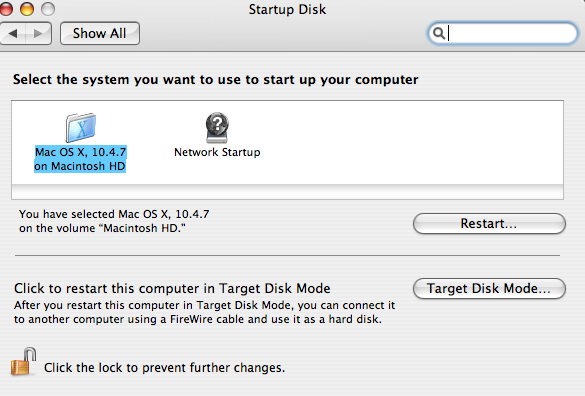Choose the Network Startup globe icon

[217, 128]
